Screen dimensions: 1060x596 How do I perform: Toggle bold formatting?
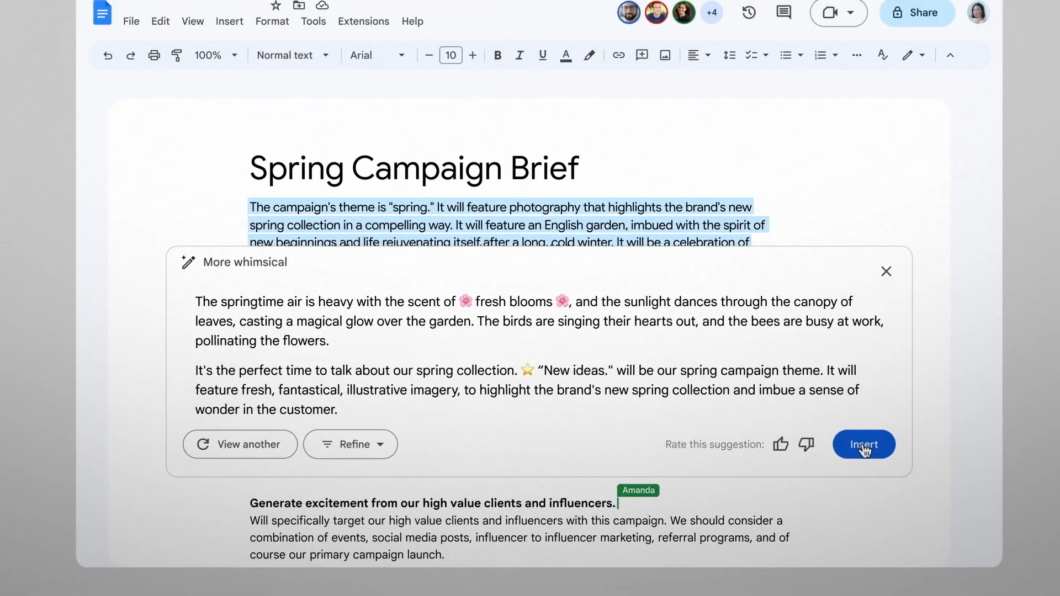pyautogui.click(x=498, y=55)
